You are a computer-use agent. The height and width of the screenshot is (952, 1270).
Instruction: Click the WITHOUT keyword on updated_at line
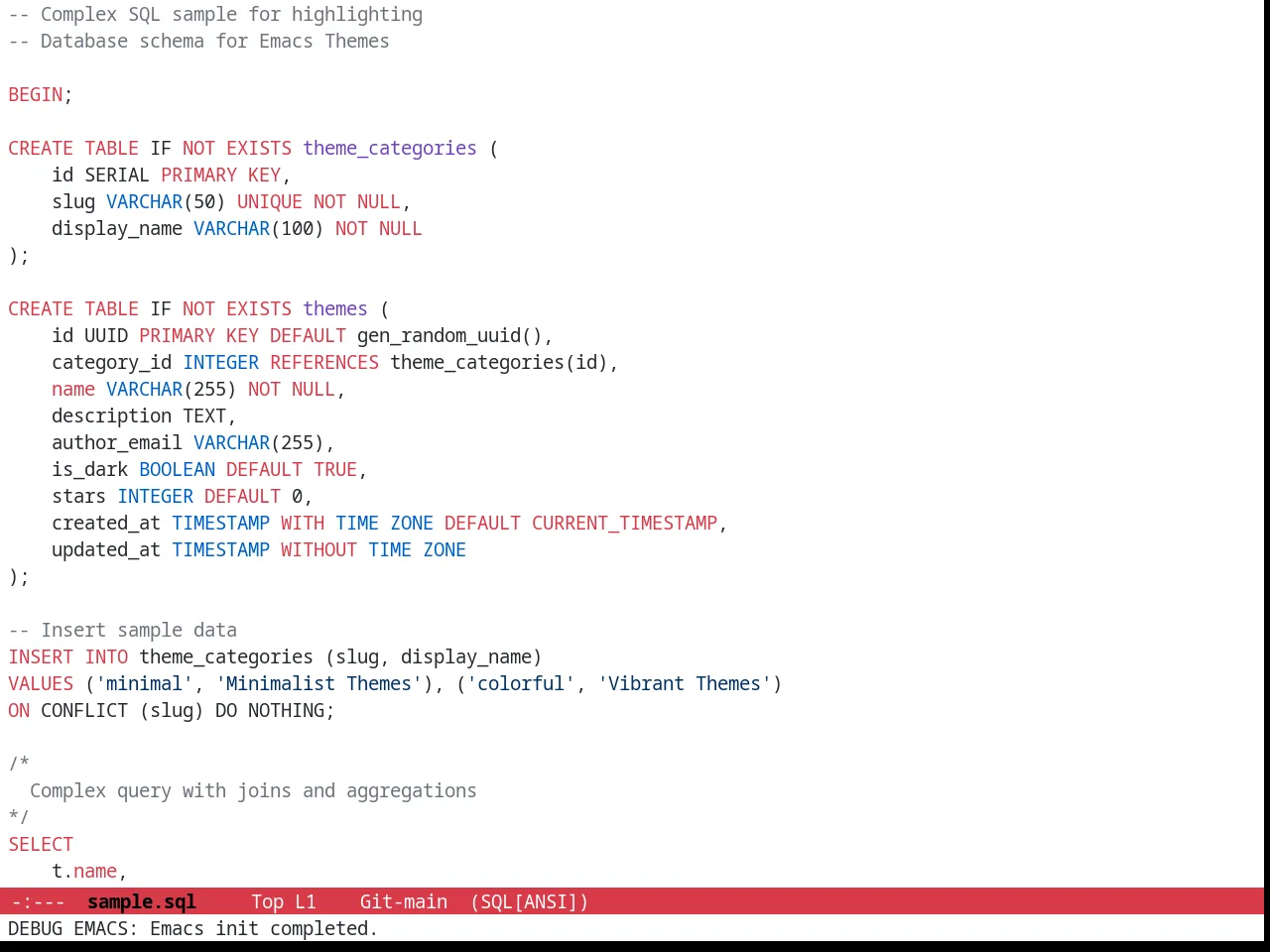(318, 549)
